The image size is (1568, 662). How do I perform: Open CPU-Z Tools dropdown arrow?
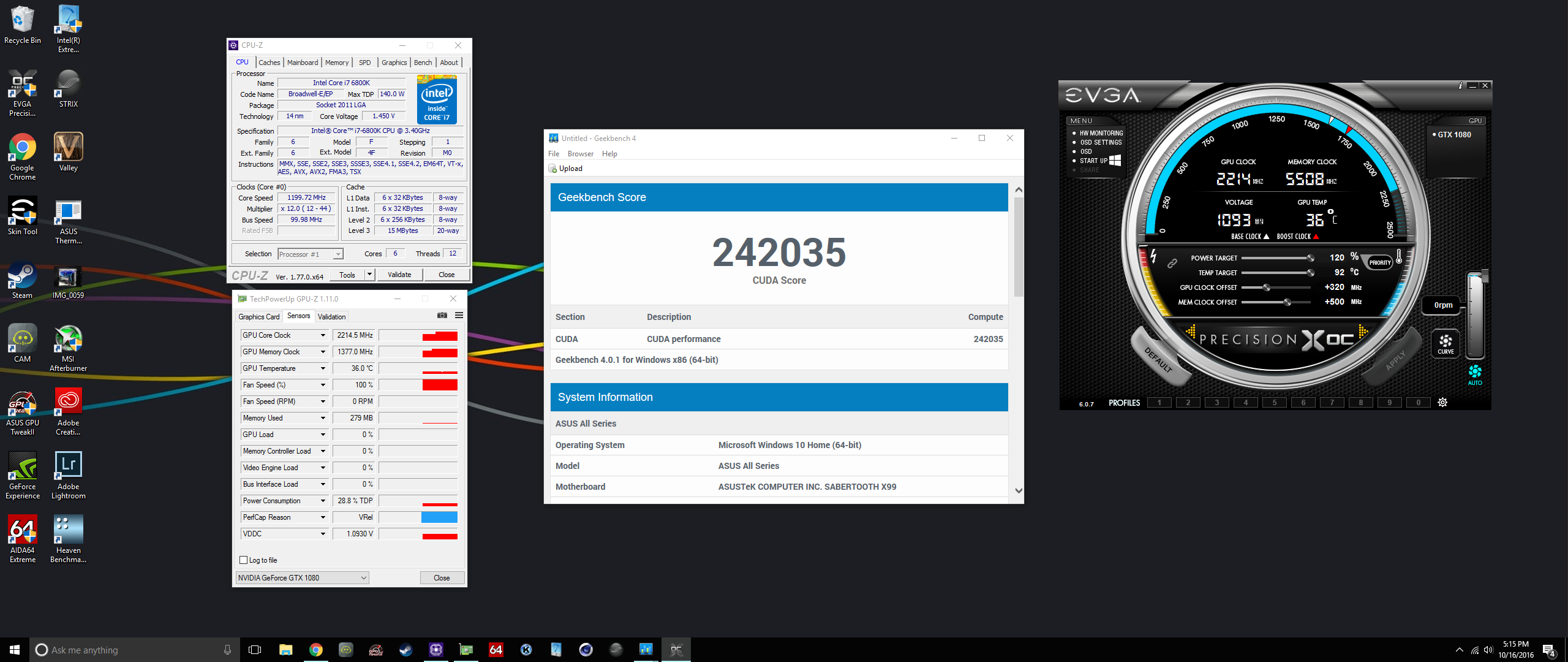coord(369,275)
